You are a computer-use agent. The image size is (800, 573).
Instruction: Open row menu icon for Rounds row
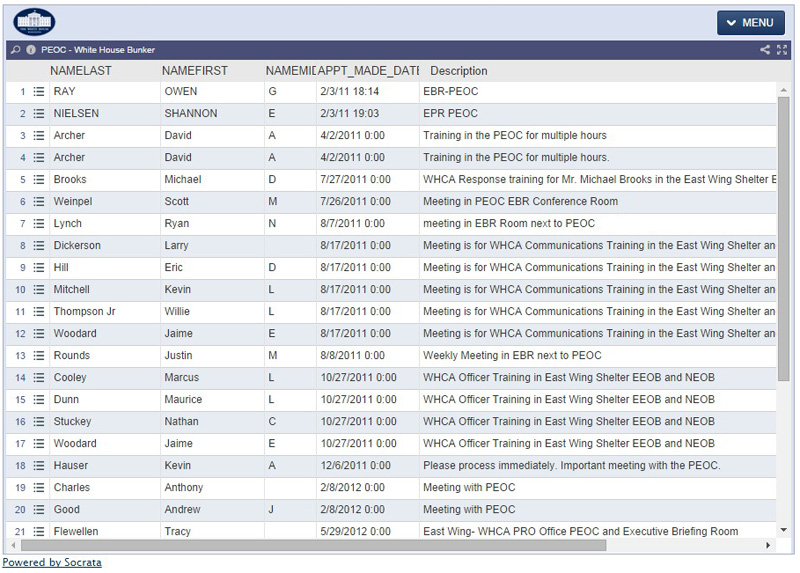pos(39,356)
